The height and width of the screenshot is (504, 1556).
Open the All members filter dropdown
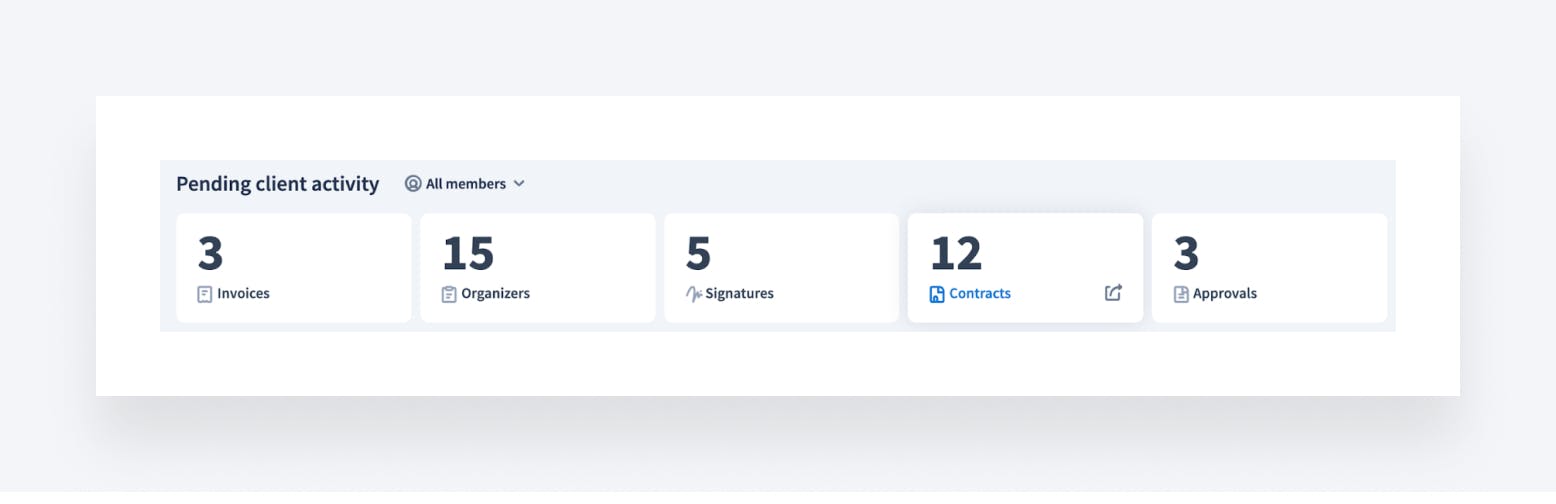point(466,184)
